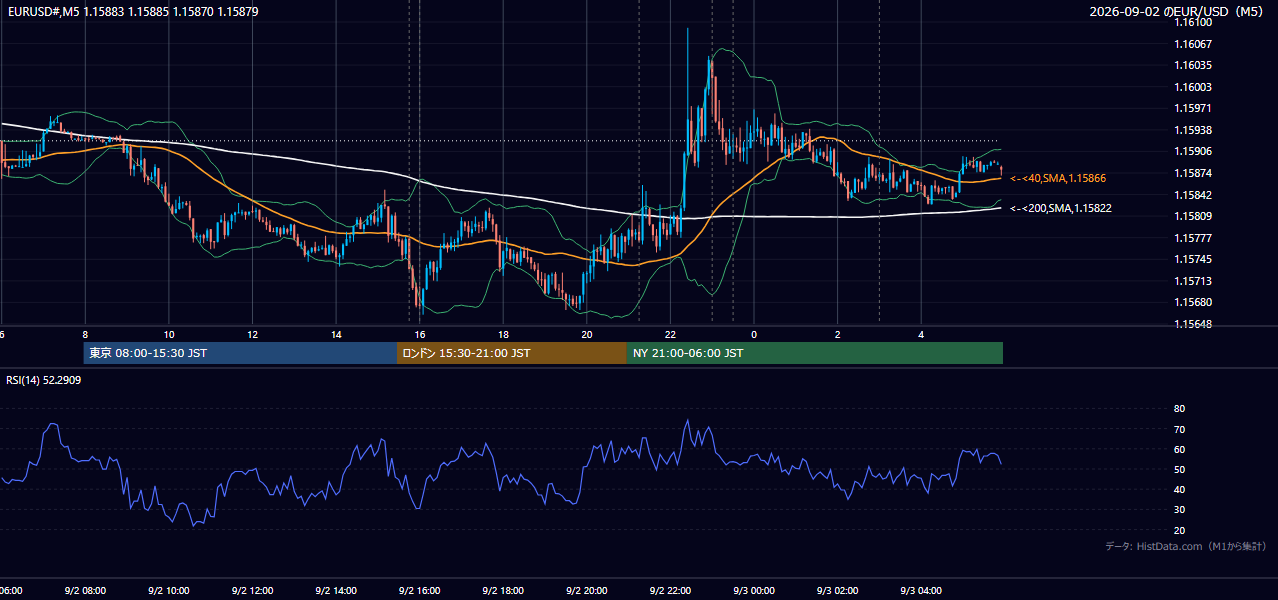1278x600 pixels.
Task: Click price axis value 1.16067
Action: click(x=1194, y=44)
